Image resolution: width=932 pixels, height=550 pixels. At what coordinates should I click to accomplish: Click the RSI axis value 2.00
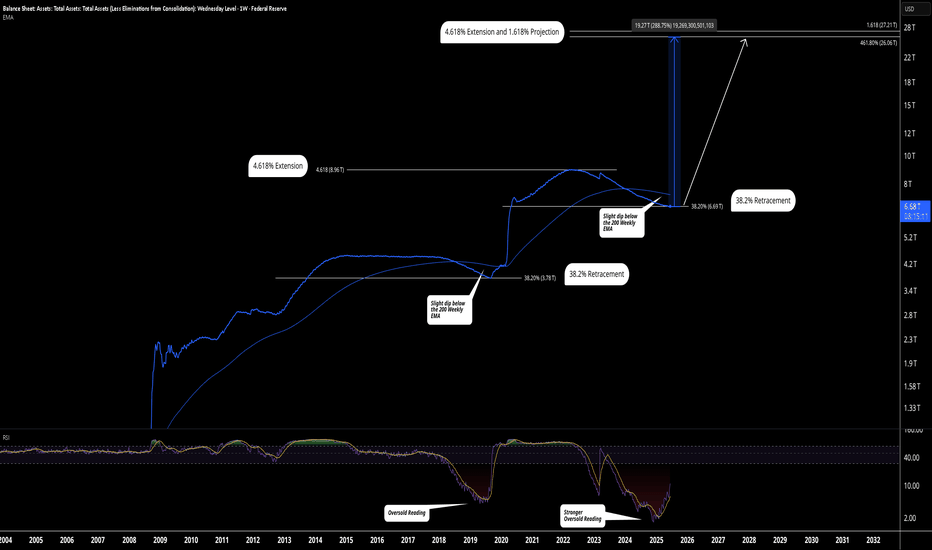pos(909,518)
